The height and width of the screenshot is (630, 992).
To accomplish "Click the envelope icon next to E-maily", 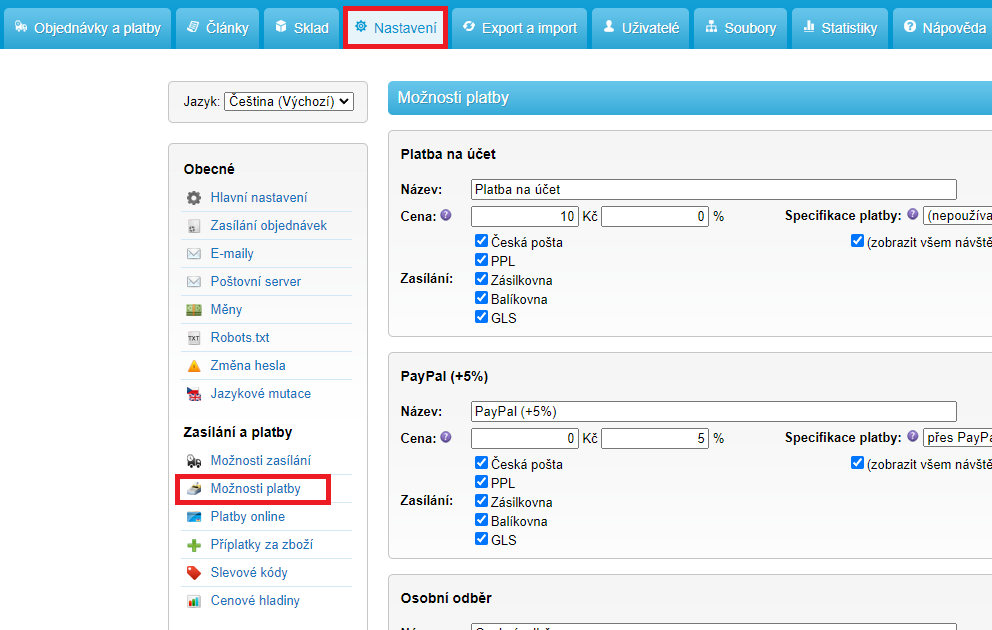I will click(x=194, y=254).
